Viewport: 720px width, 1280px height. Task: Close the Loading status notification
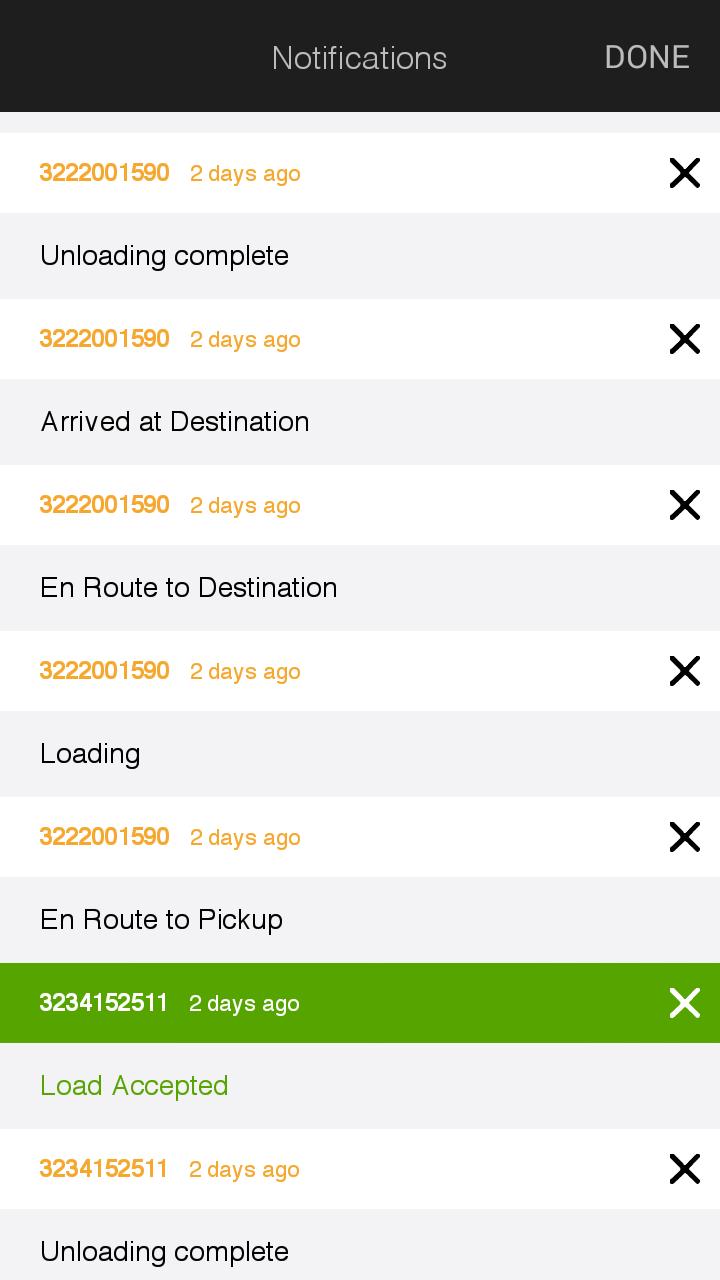684,671
